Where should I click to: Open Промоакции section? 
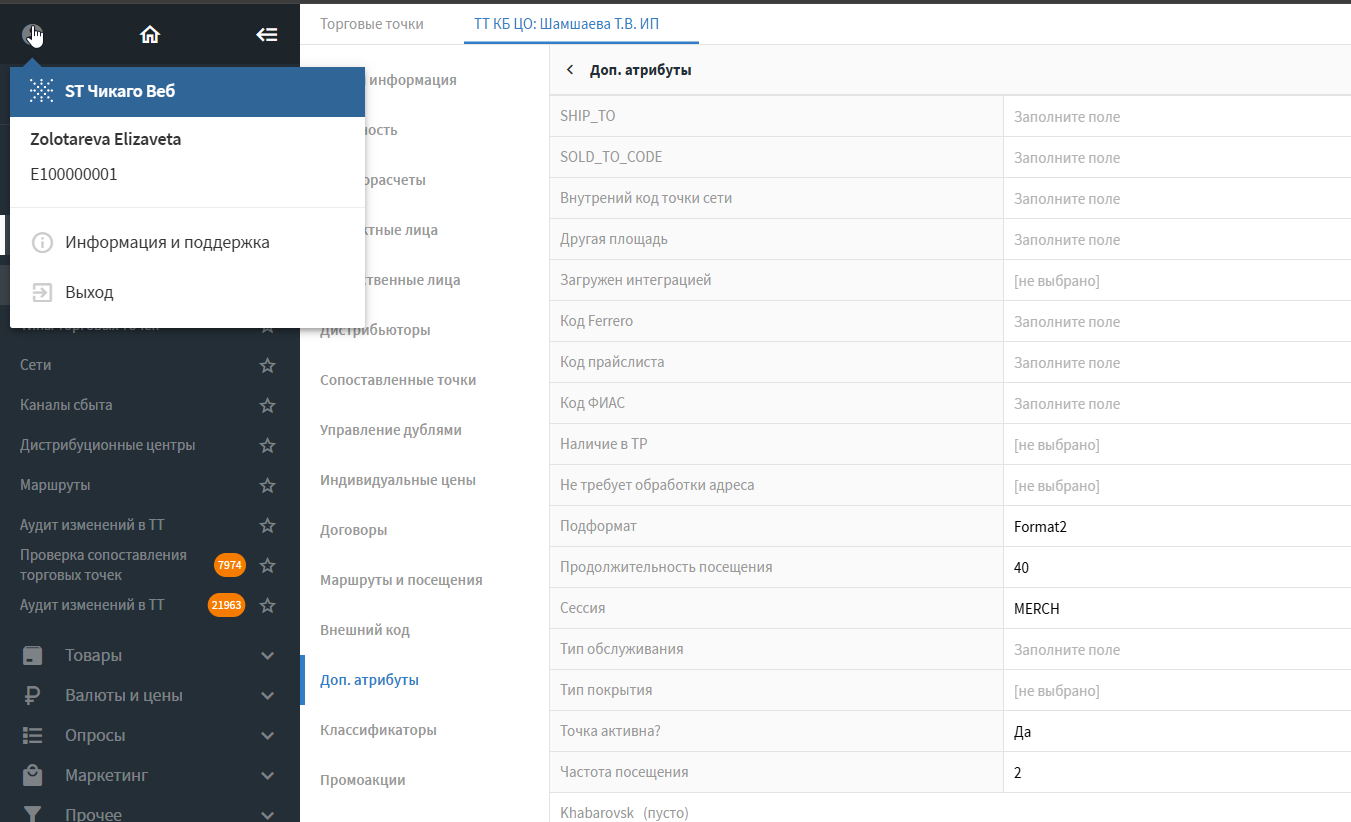point(363,780)
